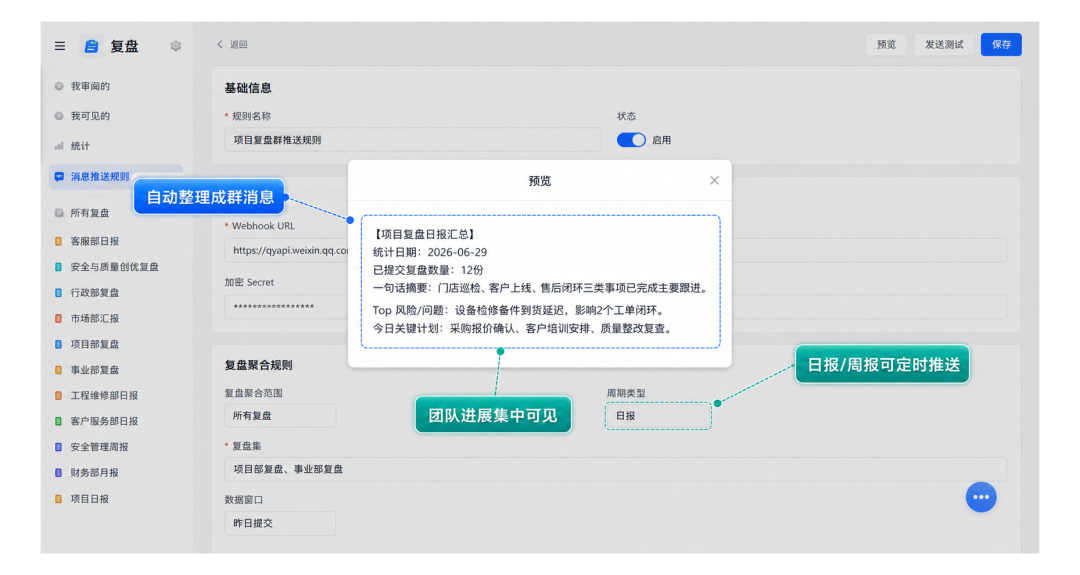Open 客服部日报 in the sidebar
Image resolution: width=1080 pixels, height=575 pixels.
tap(94, 241)
